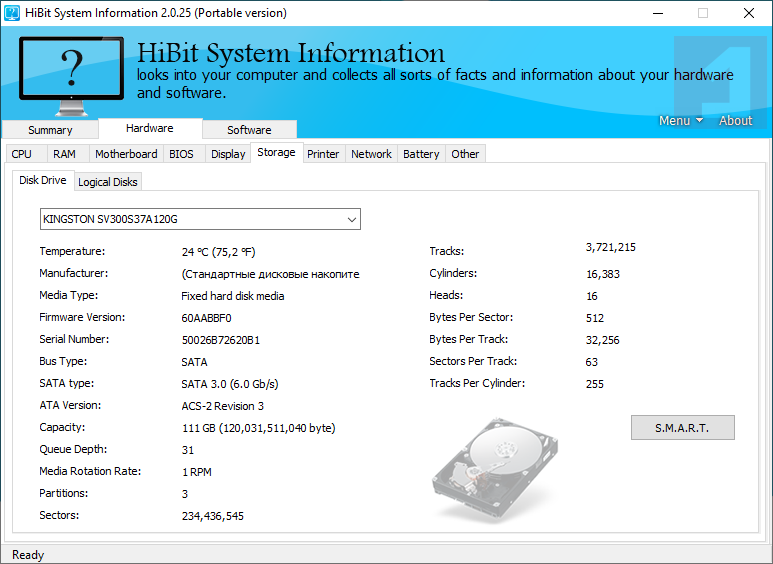Select the KINGSTON SV300S37A120G combo box
This screenshot has height=564, width=773.
pyautogui.click(x=200, y=219)
